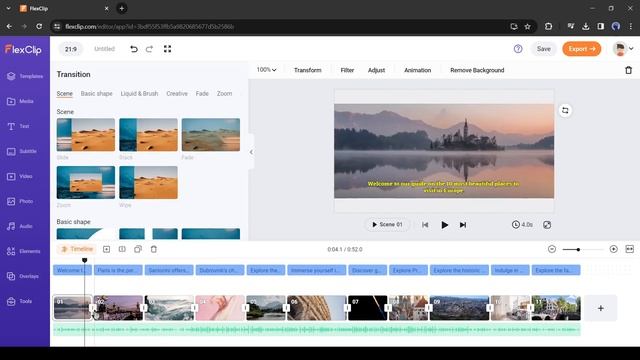Add a new scene with plus tile
The width and height of the screenshot is (640, 360).
click(x=600, y=308)
